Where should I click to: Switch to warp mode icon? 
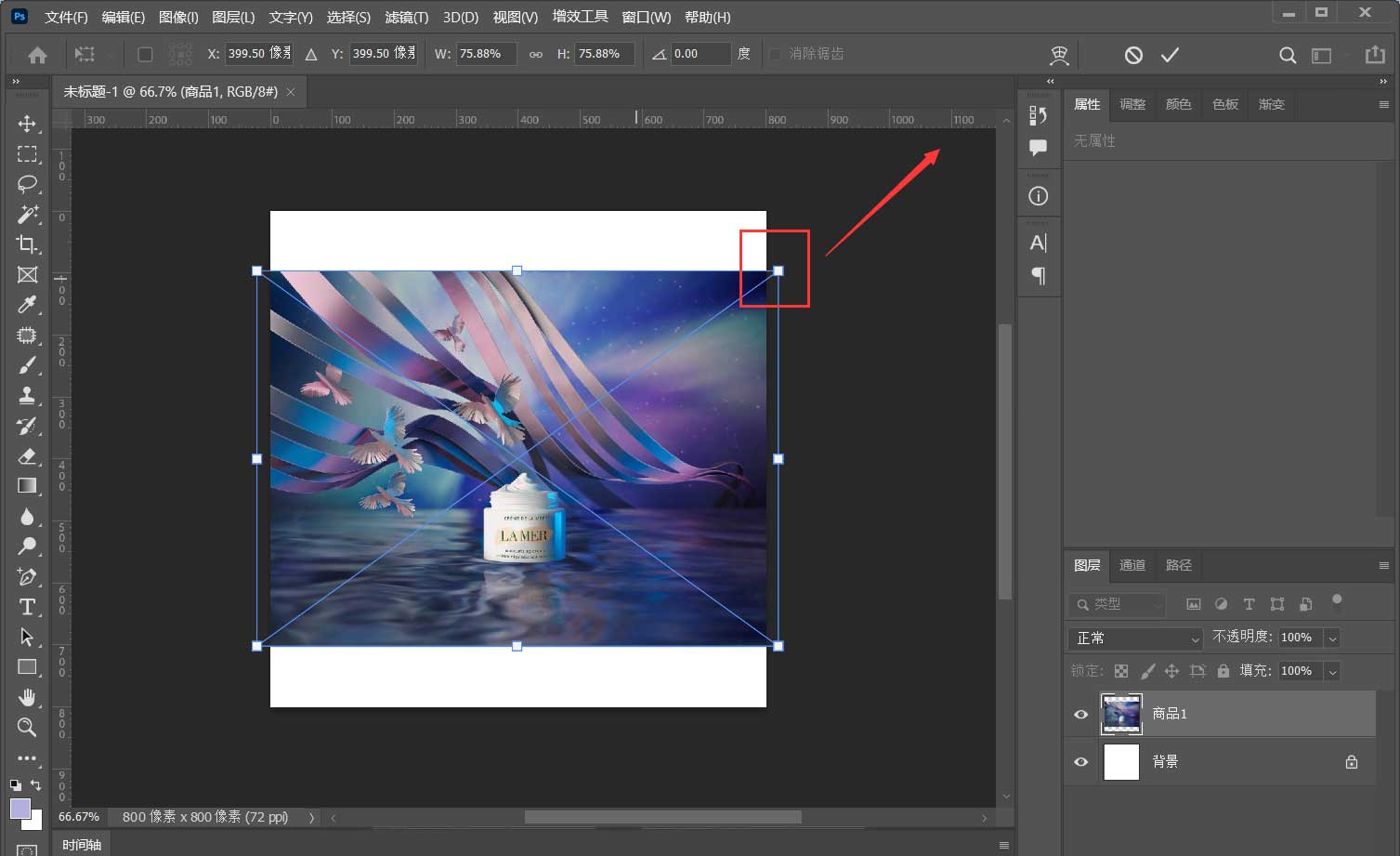pyautogui.click(x=1059, y=55)
